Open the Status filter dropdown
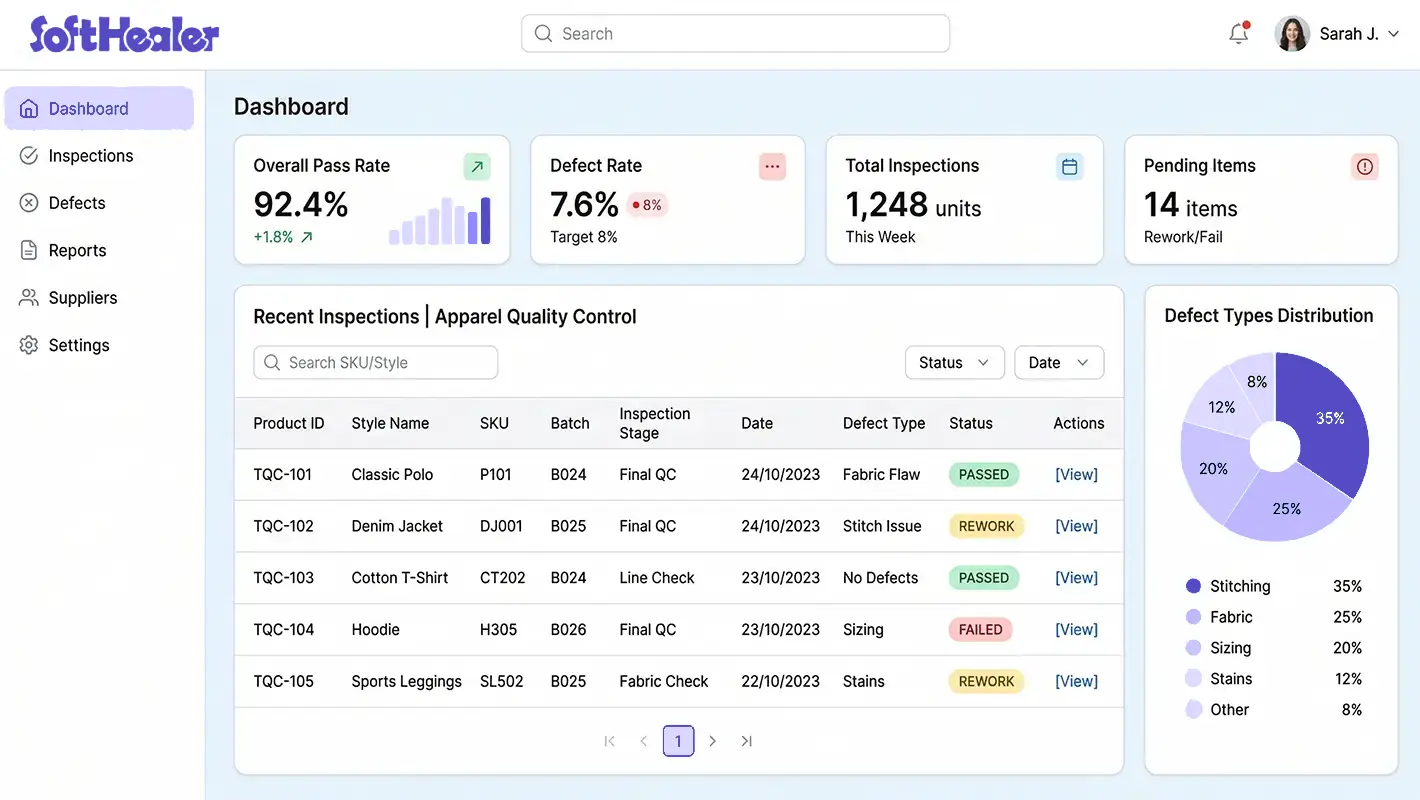The width and height of the screenshot is (1420, 800). click(x=954, y=362)
